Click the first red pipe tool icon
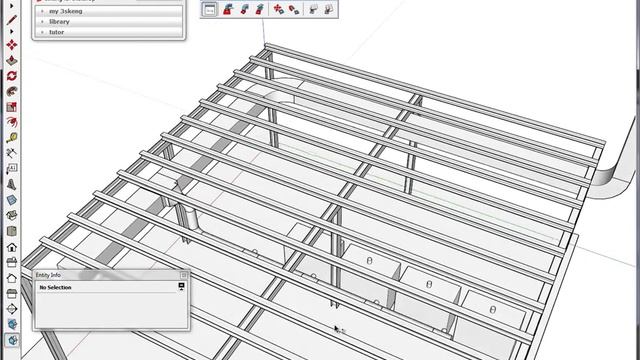This screenshot has width=640, height=360. coord(228,9)
